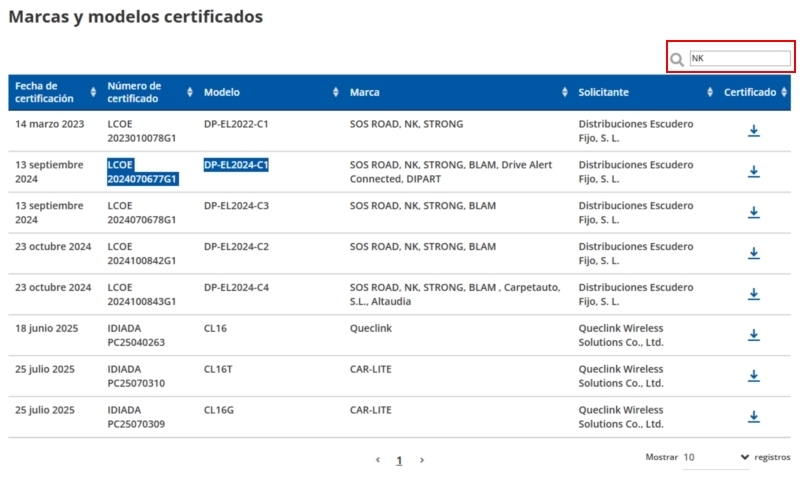Sort table by Certificado arrows
Screen dimensions: 800x479
point(784,92)
